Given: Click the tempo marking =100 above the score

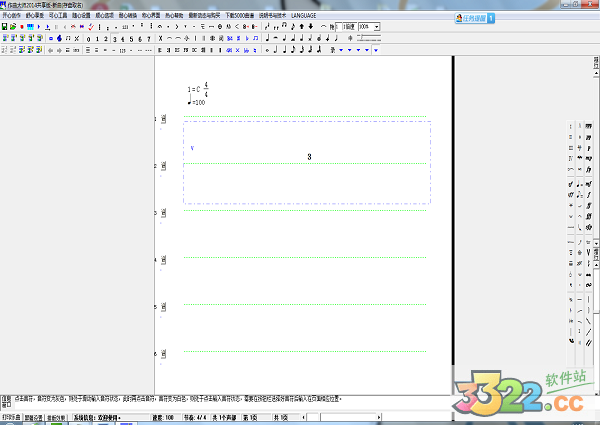Looking at the screenshot, I should tap(197, 101).
